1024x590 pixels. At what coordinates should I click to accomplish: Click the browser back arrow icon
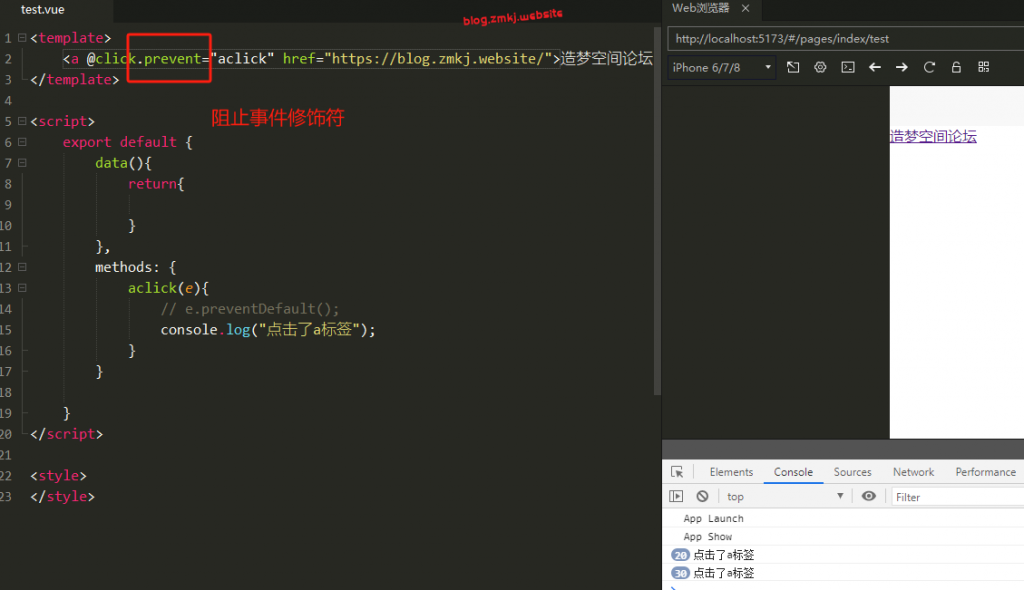coord(875,67)
